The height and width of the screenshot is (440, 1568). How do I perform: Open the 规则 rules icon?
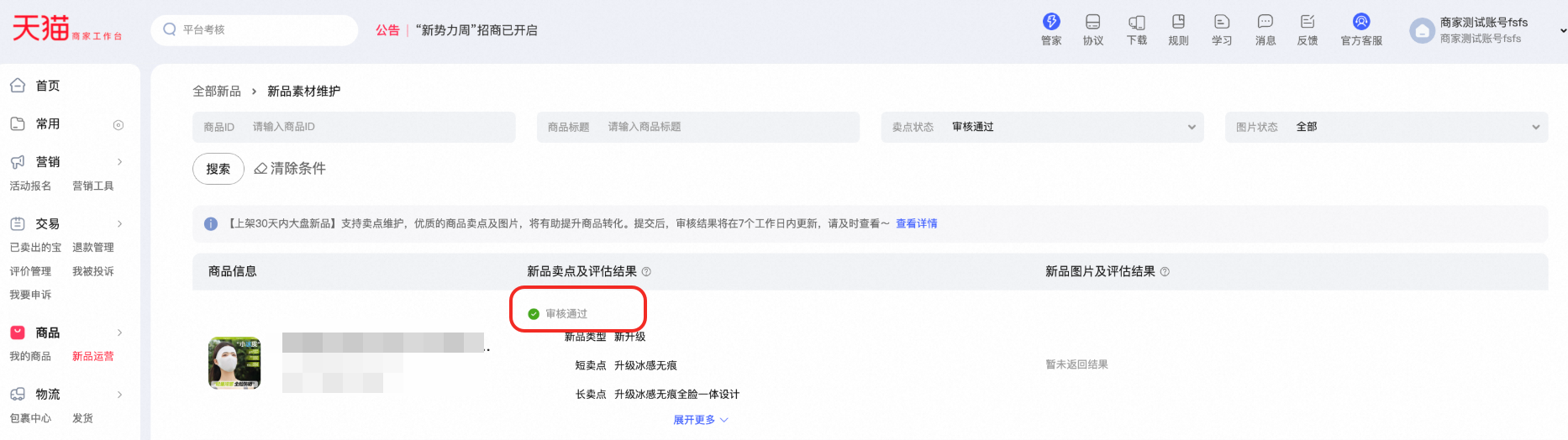[1178, 22]
